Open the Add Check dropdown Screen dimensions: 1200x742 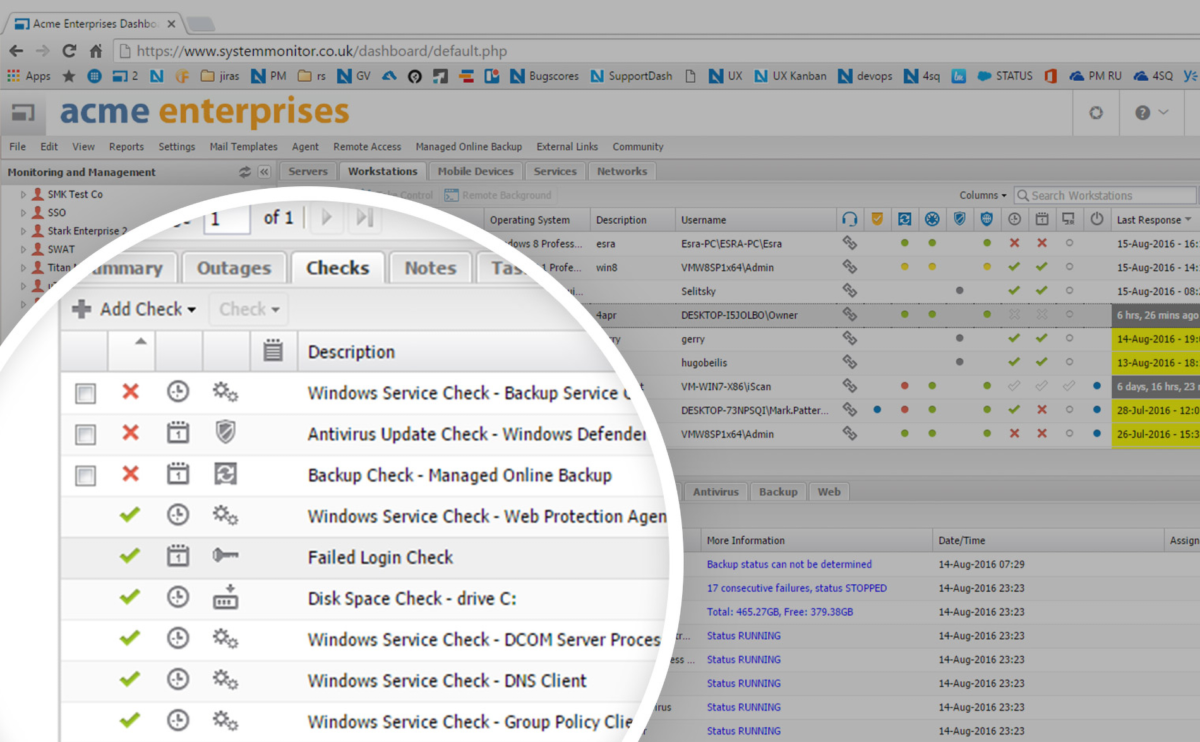[134, 309]
